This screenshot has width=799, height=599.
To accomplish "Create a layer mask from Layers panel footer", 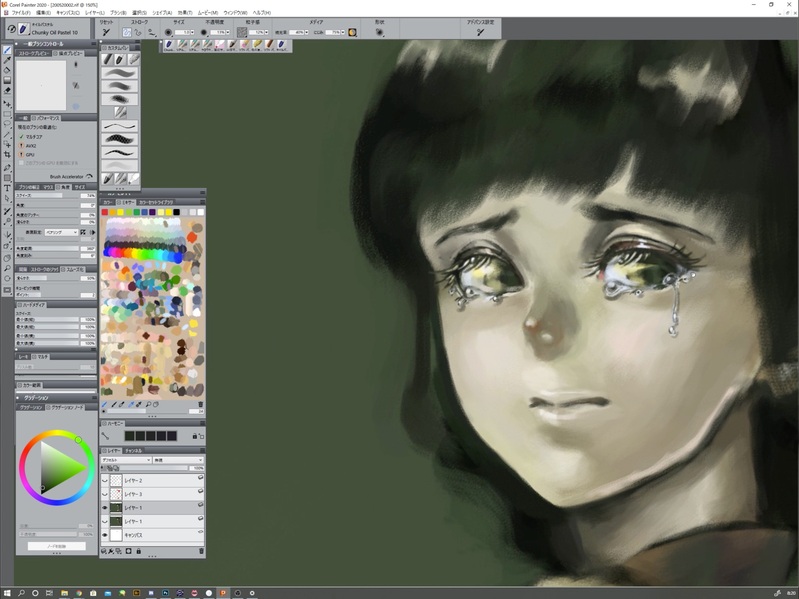I will point(128,551).
